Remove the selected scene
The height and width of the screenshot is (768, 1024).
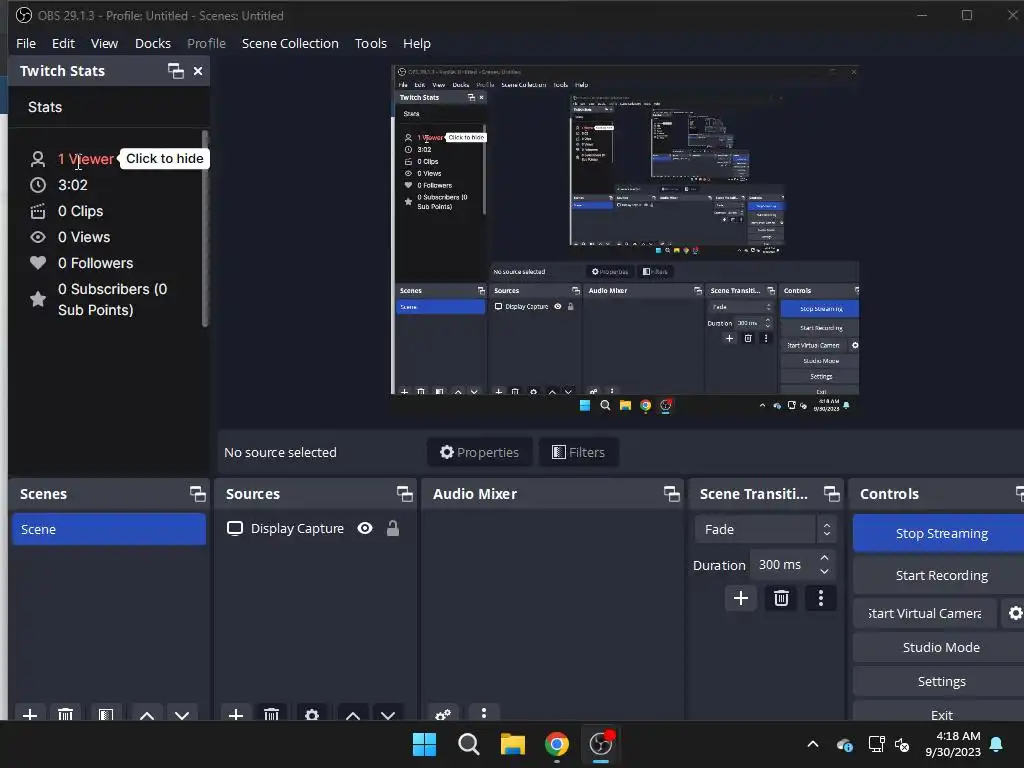[65, 714]
